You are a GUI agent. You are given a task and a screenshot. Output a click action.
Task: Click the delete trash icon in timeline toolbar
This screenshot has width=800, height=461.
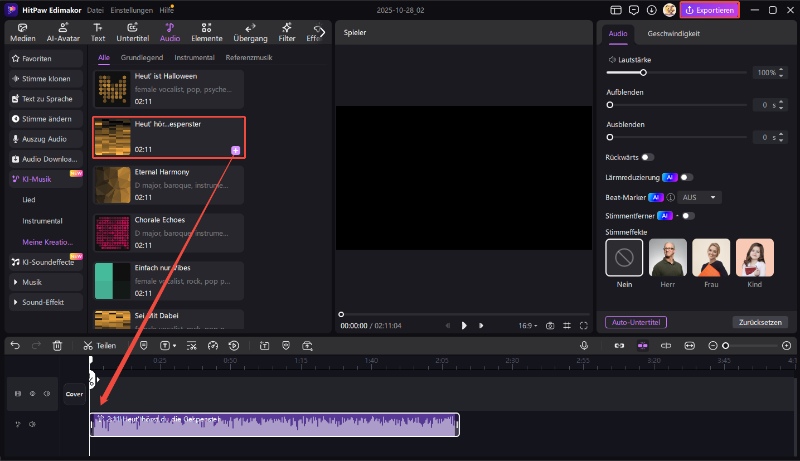[57, 346]
